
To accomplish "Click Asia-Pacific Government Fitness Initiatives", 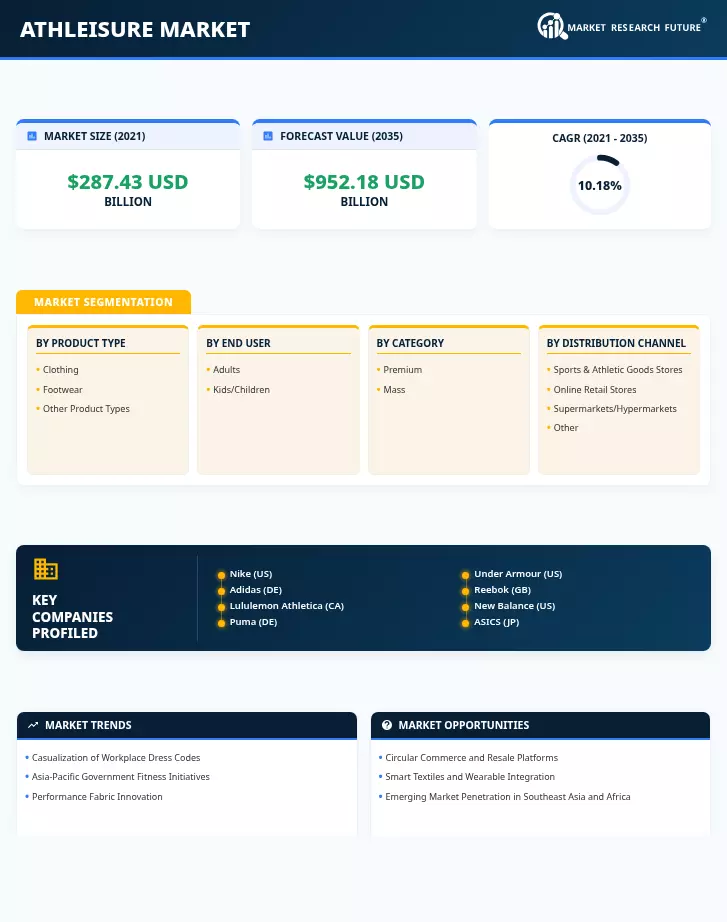I will pos(121,777).
